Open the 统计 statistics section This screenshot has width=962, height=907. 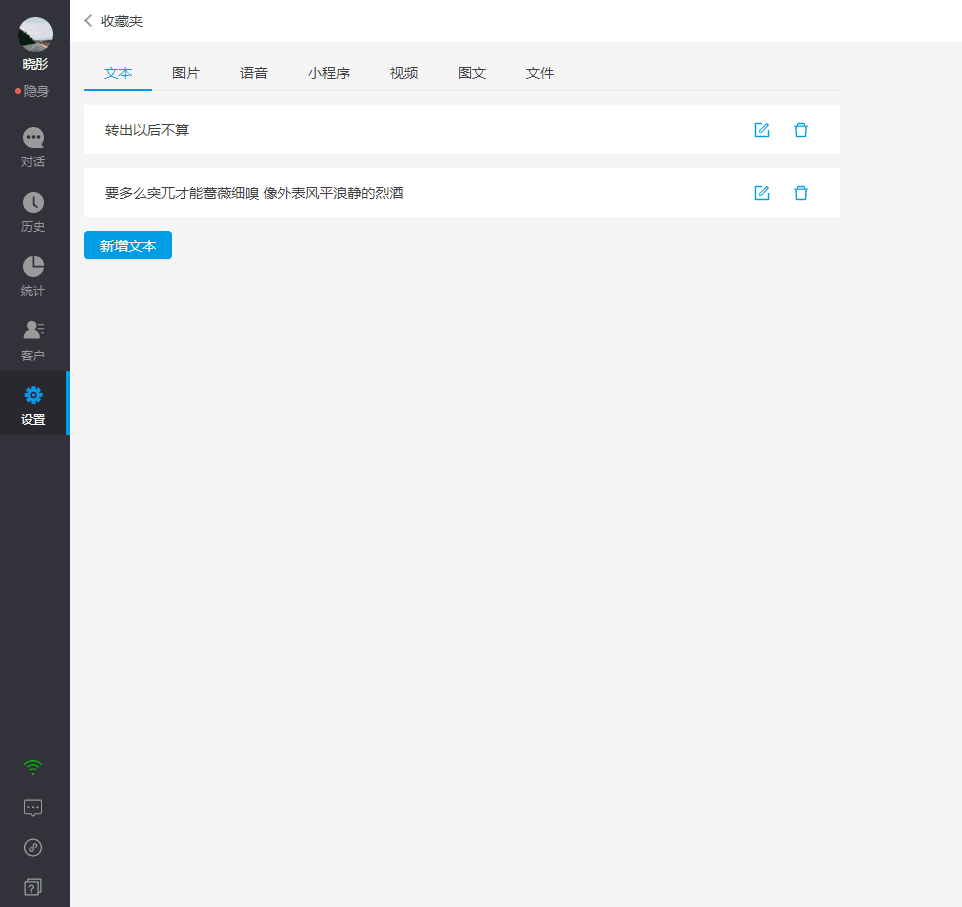[33, 277]
